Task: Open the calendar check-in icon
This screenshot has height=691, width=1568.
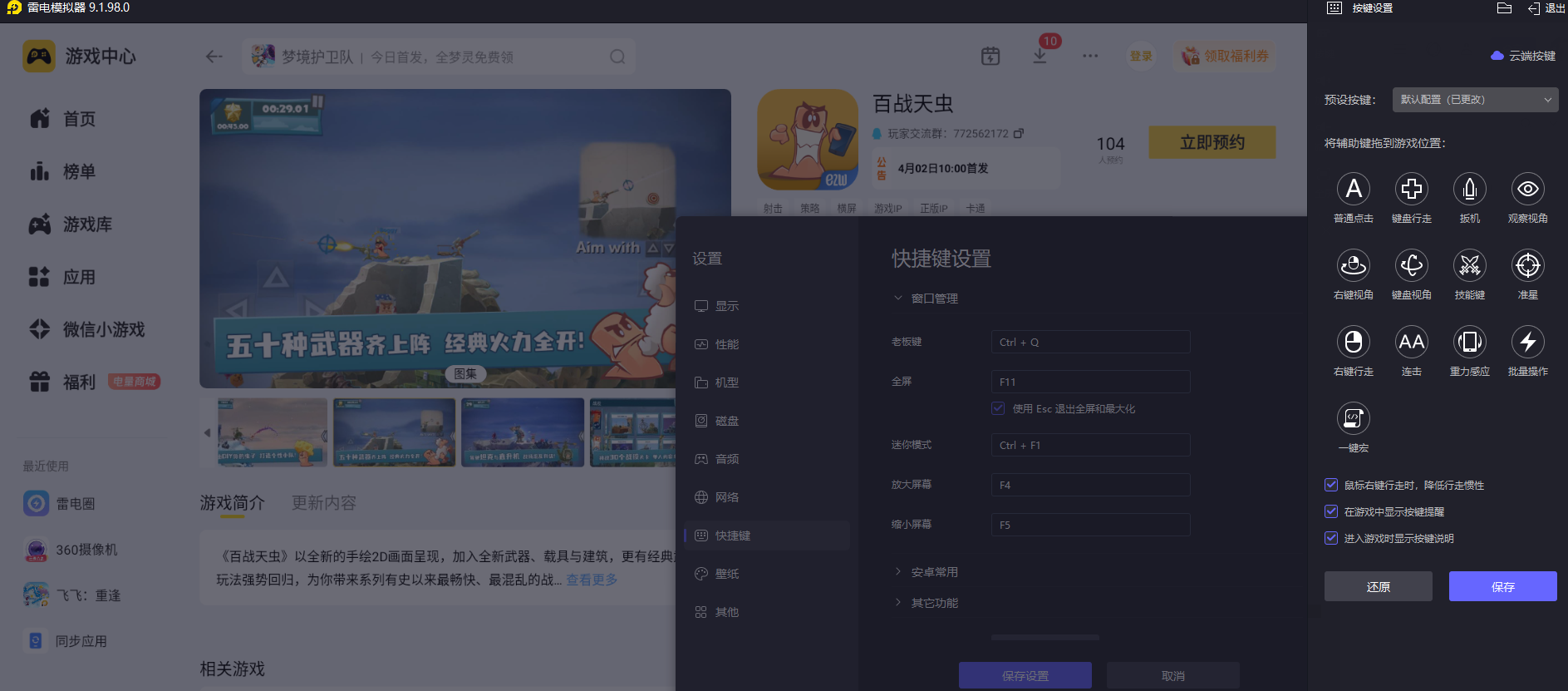Action: pos(990,56)
